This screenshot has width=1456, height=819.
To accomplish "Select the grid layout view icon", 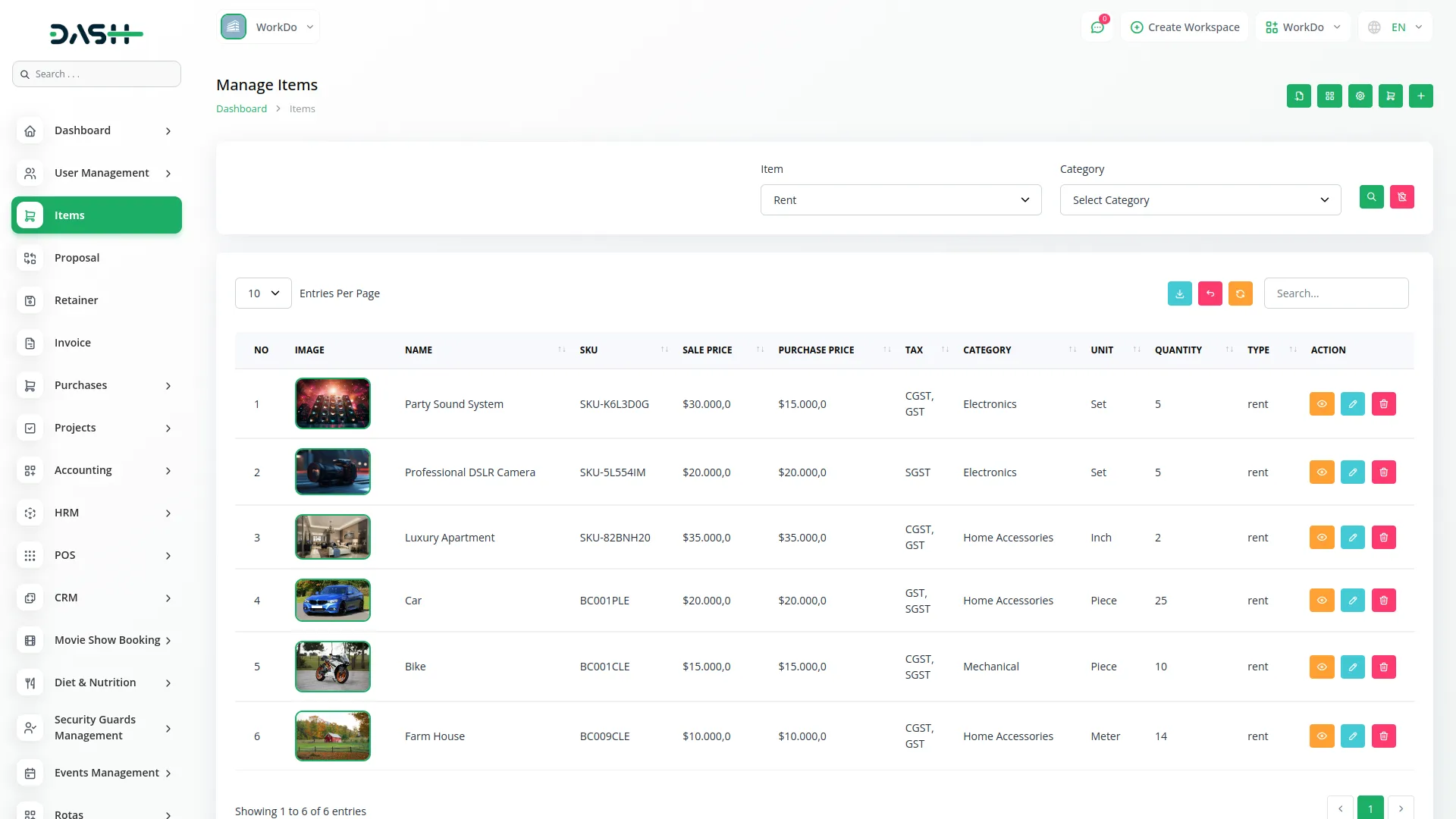I will [1329, 96].
